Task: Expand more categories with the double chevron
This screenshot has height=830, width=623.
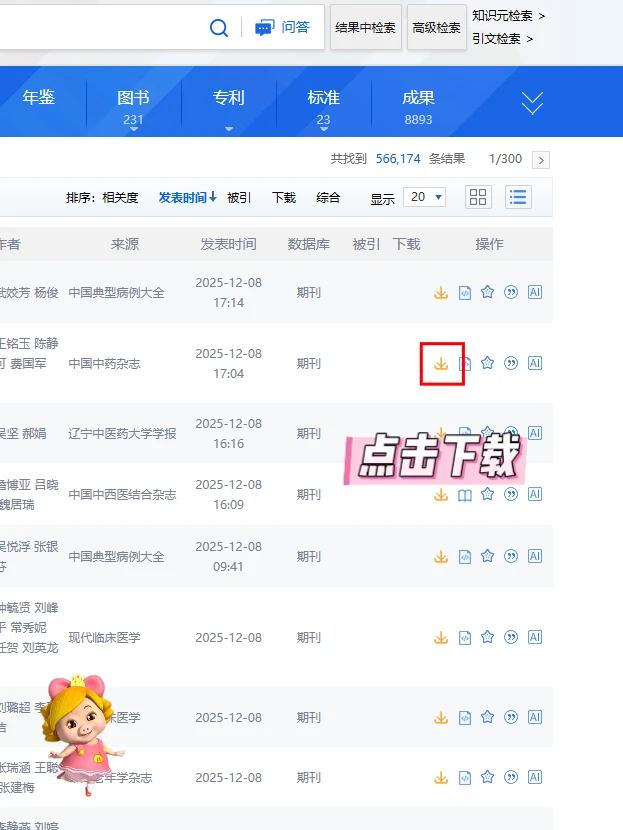Action: point(532,103)
